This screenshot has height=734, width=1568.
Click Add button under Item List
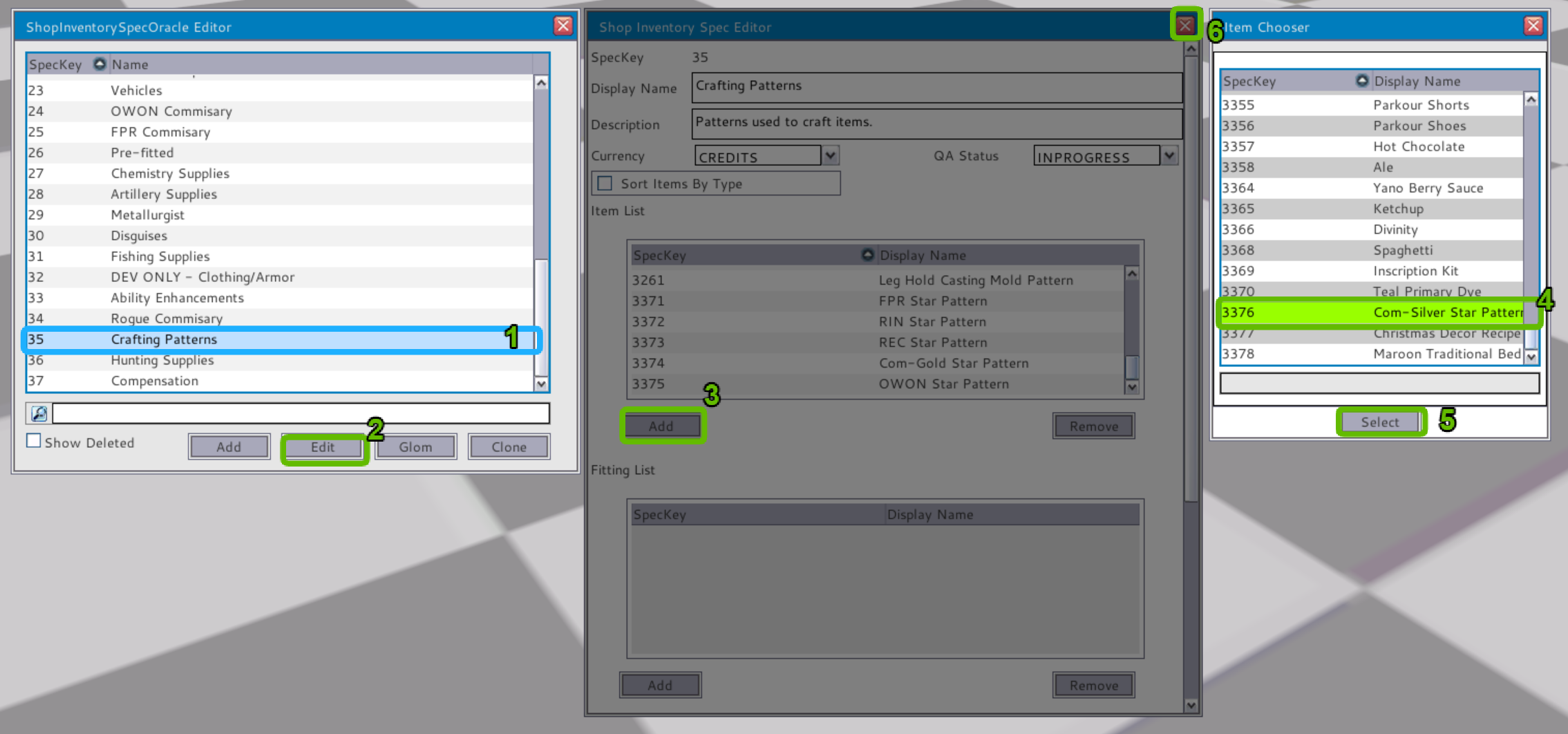point(661,426)
